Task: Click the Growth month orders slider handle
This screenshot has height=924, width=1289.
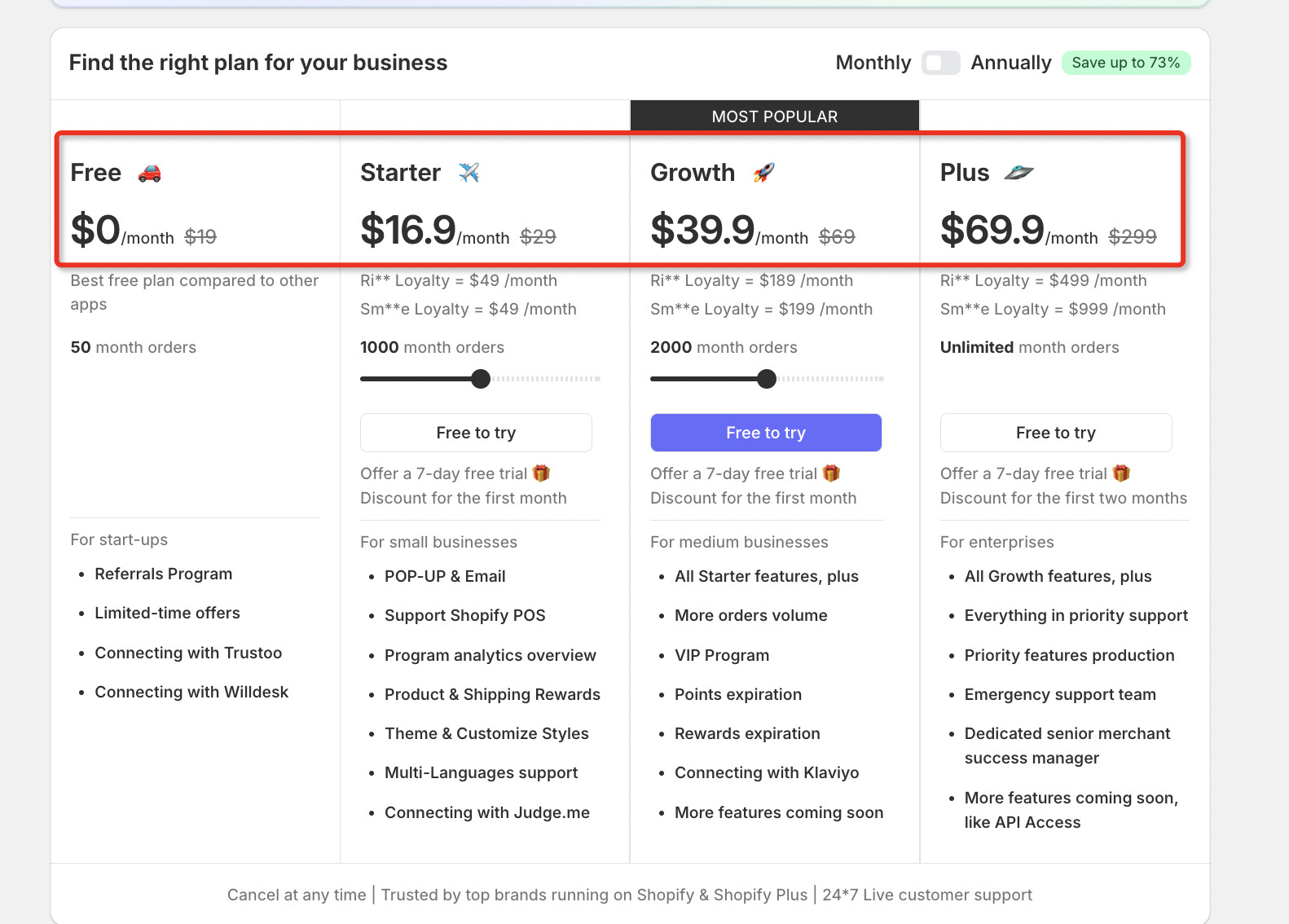Action: tap(767, 379)
